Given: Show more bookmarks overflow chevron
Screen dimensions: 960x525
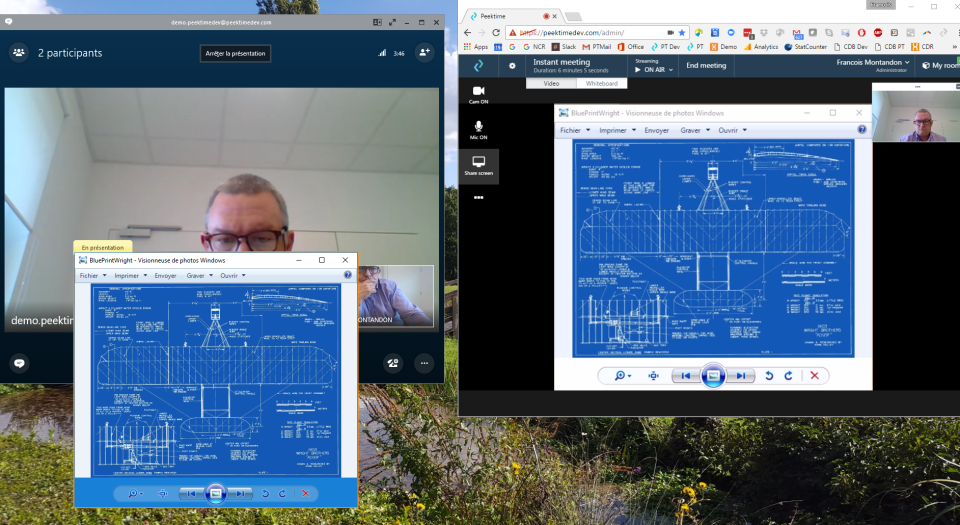Looking at the screenshot, I should tap(954, 47).
